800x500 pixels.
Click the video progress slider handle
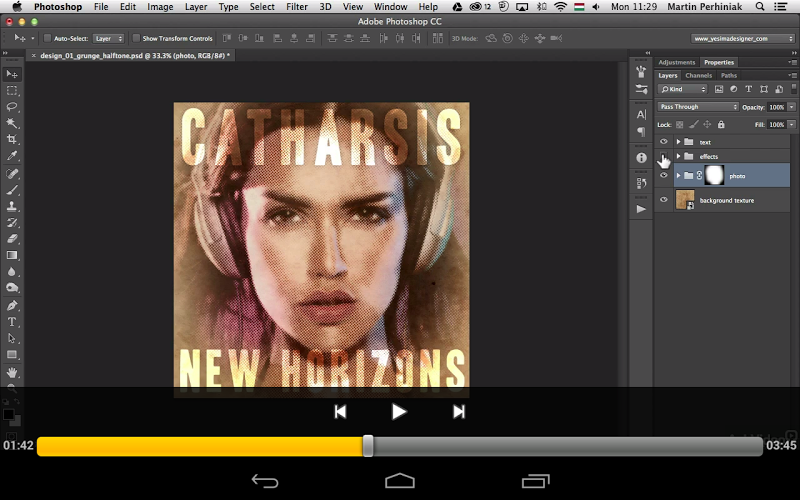click(368, 446)
